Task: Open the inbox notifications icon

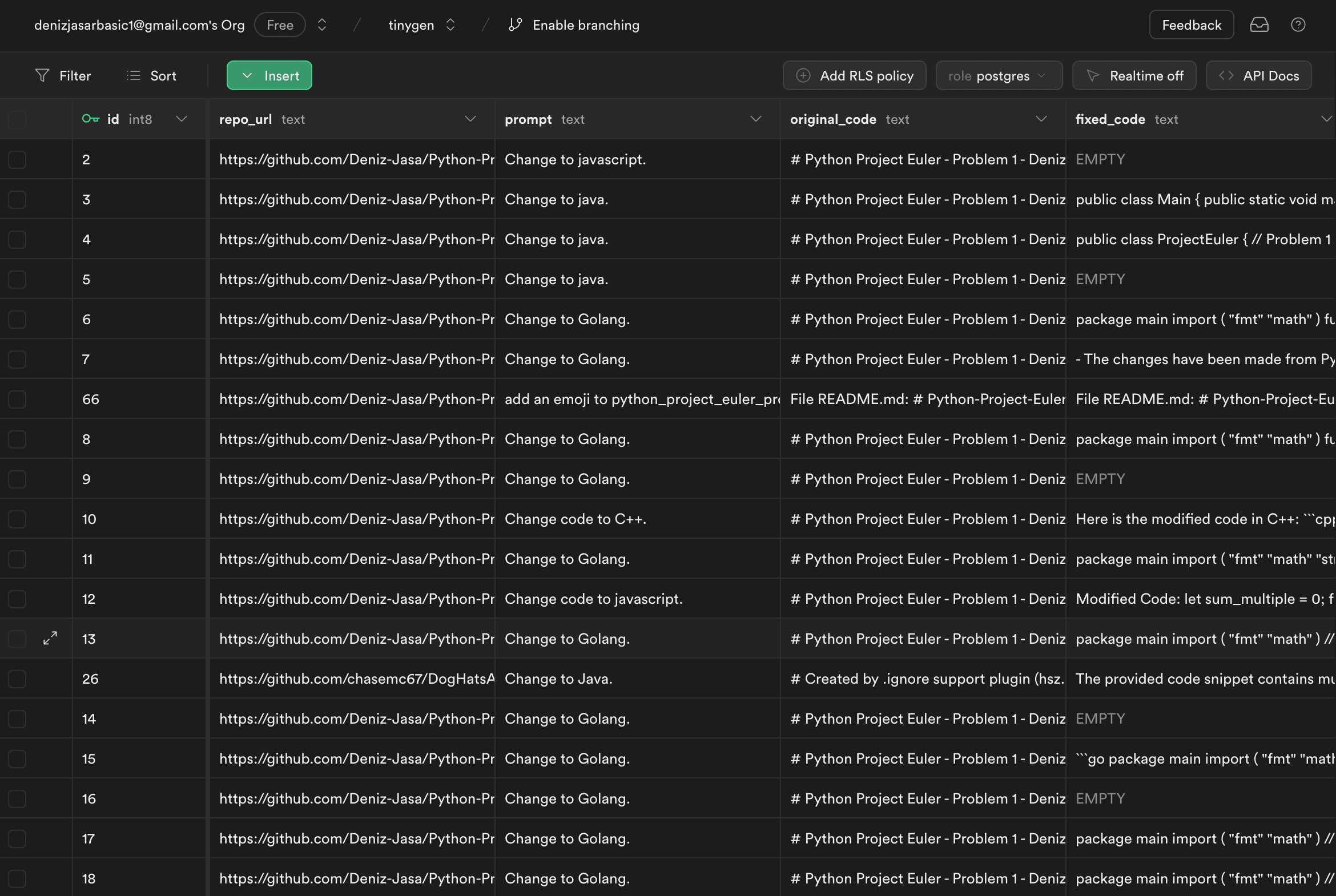Action: pyautogui.click(x=1259, y=25)
